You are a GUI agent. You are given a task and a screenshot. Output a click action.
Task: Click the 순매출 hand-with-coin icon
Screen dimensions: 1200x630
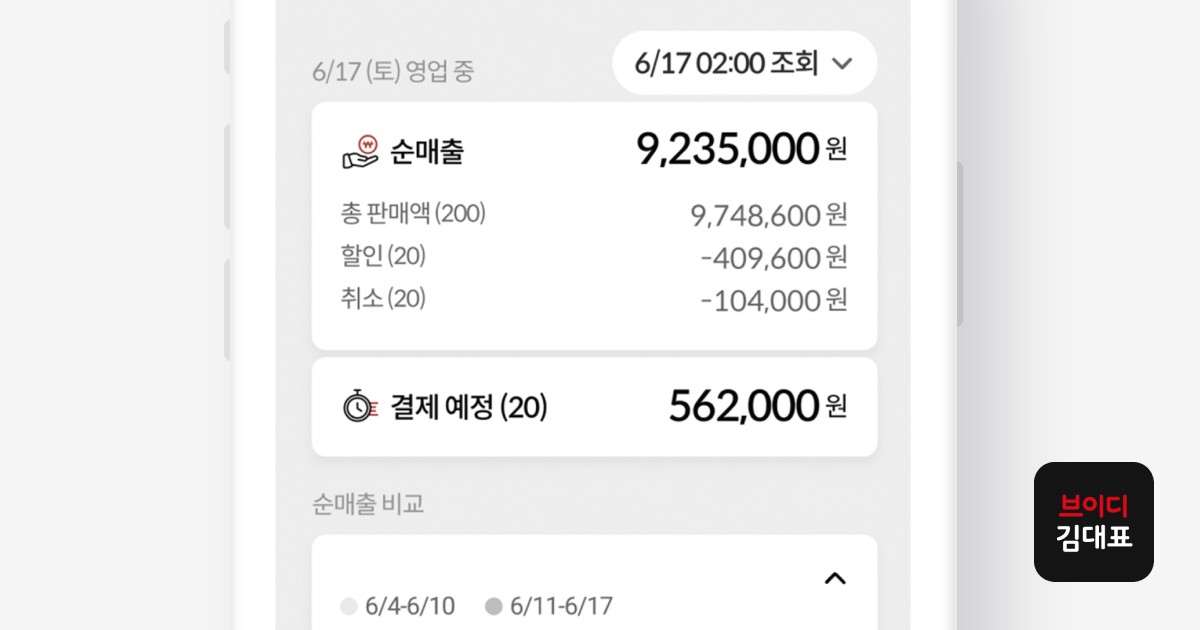click(361, 151)
